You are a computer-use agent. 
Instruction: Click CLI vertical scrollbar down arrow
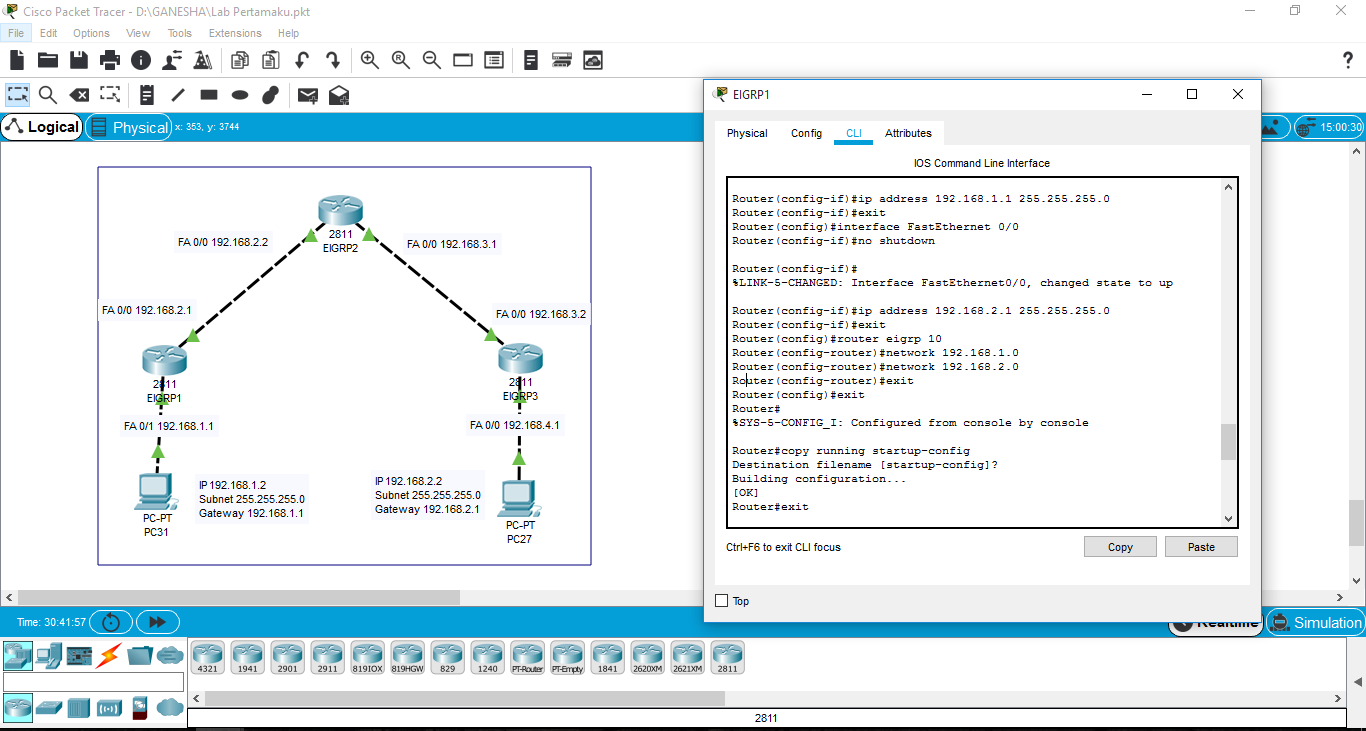click(1229, 518)
